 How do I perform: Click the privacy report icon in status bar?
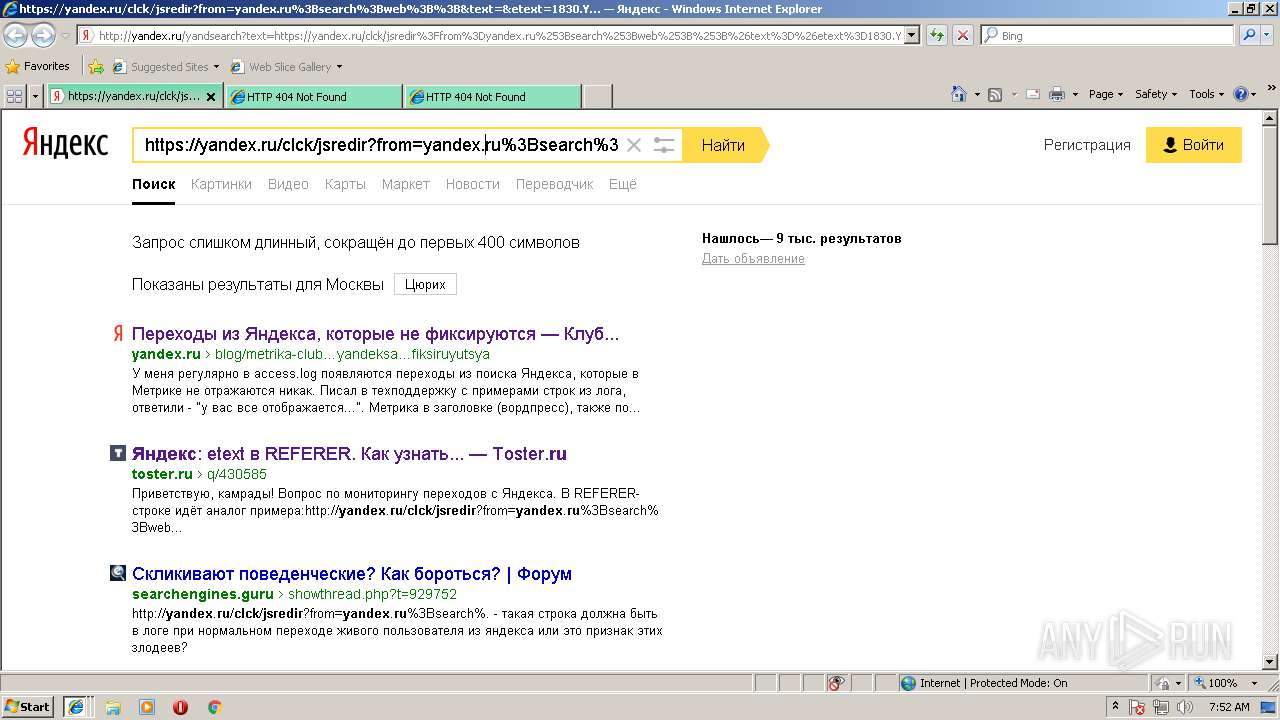pyautogui.click(x=836, y=683)
